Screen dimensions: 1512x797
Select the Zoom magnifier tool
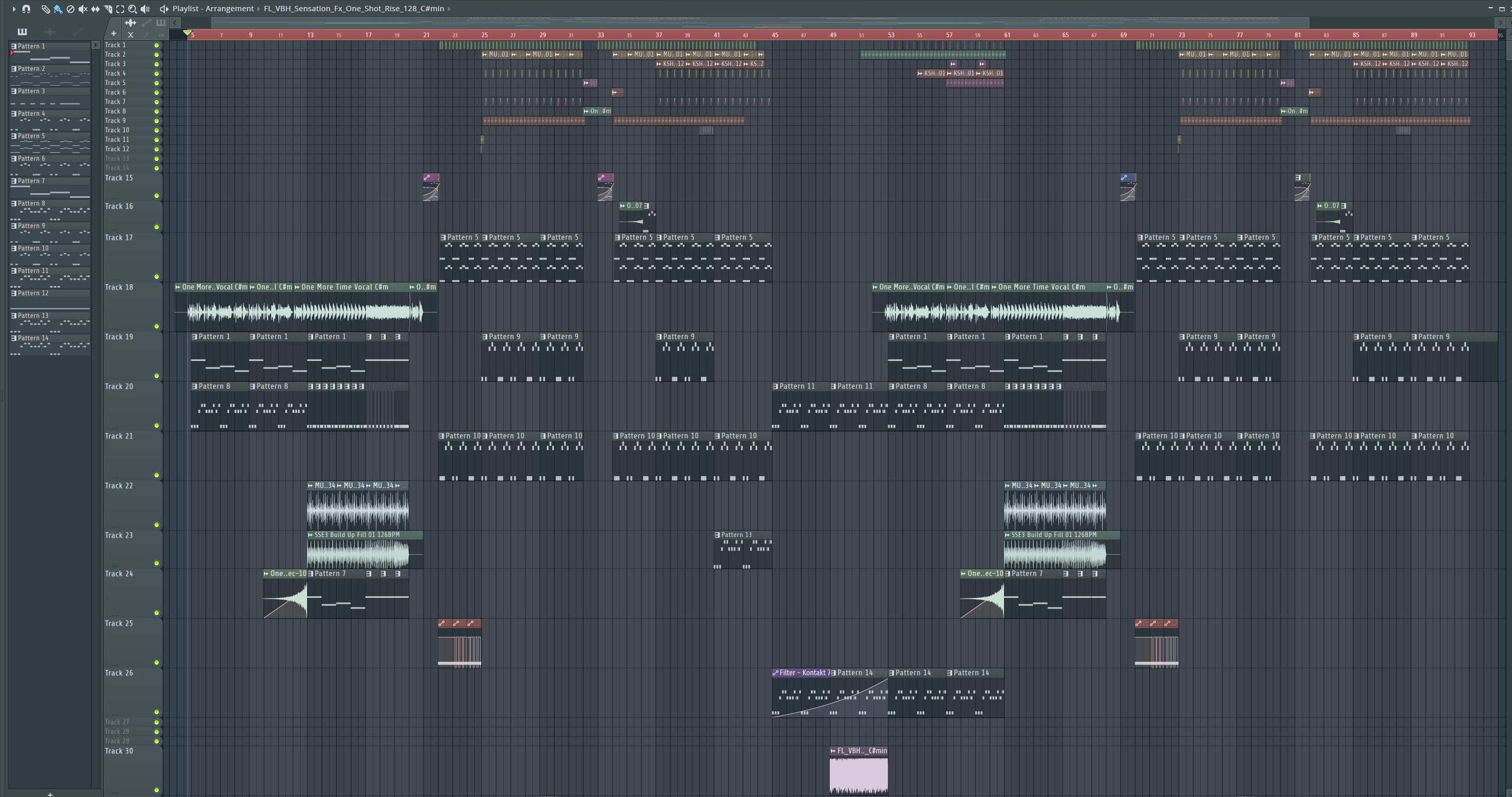[x=132, y=9]
